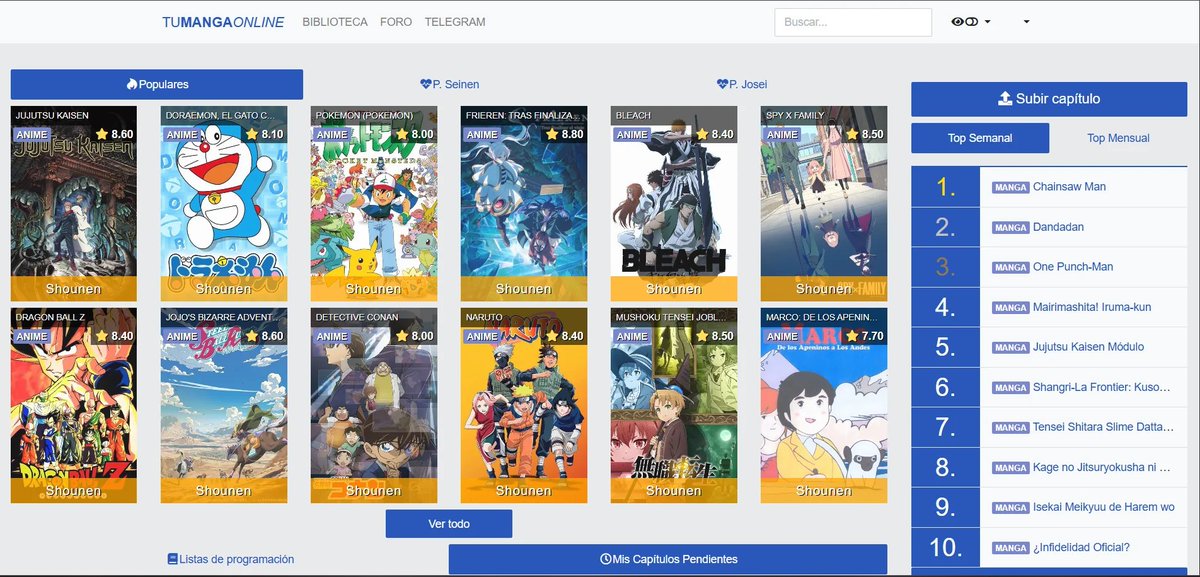Click the Shounen label on Spy x Family
The image size is (1200, 577).
(824, 289)
